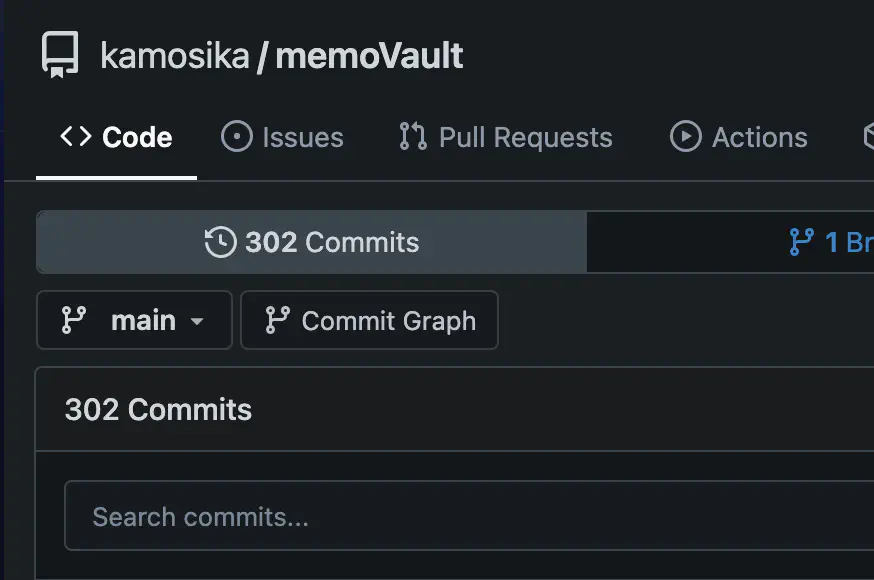
Task: Select the 302 Commits segment button
Action: (311, 242)
